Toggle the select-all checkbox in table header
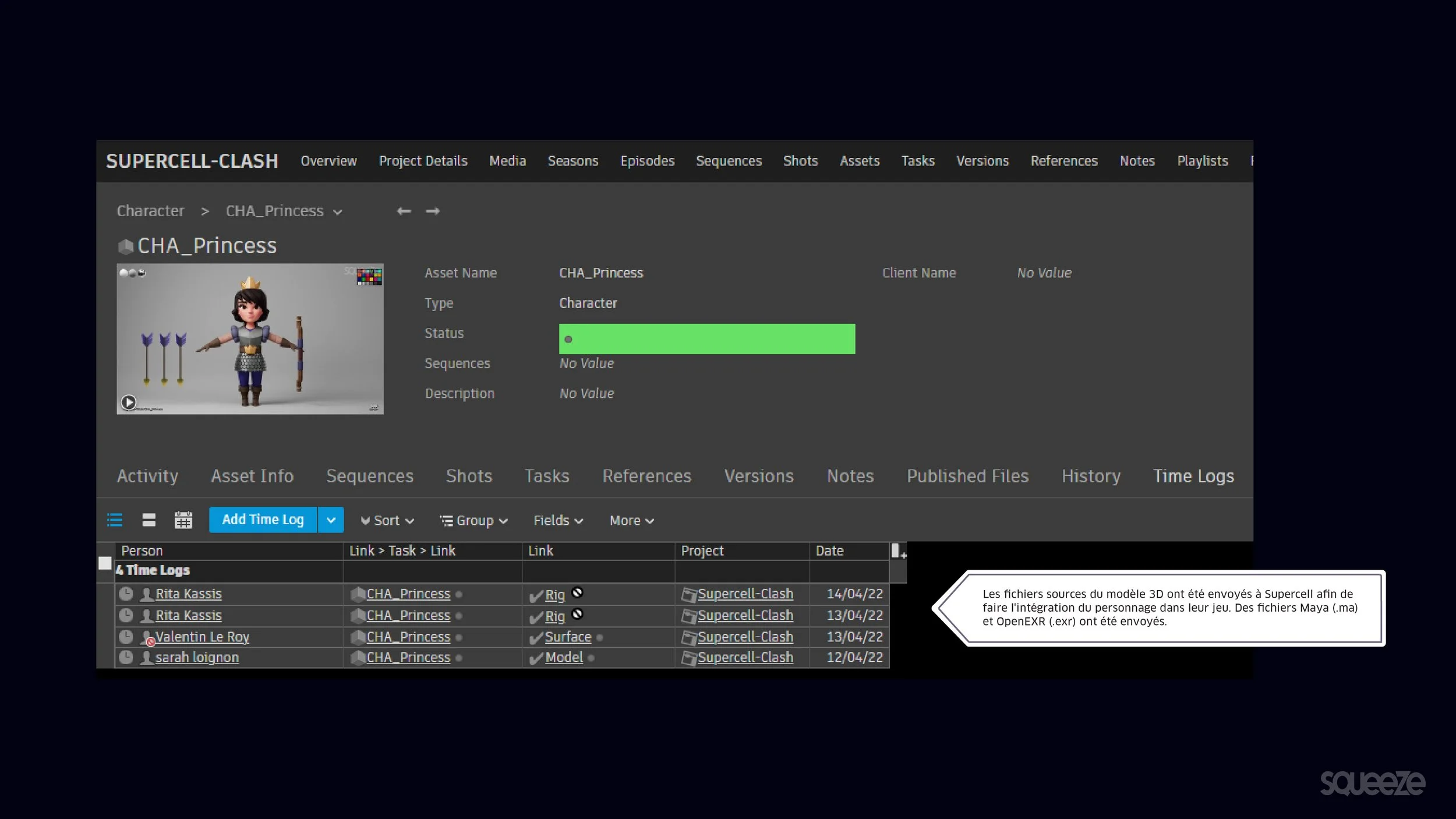Image resolution: width=1456 pixels, height=819 pixels. [105, 563]
